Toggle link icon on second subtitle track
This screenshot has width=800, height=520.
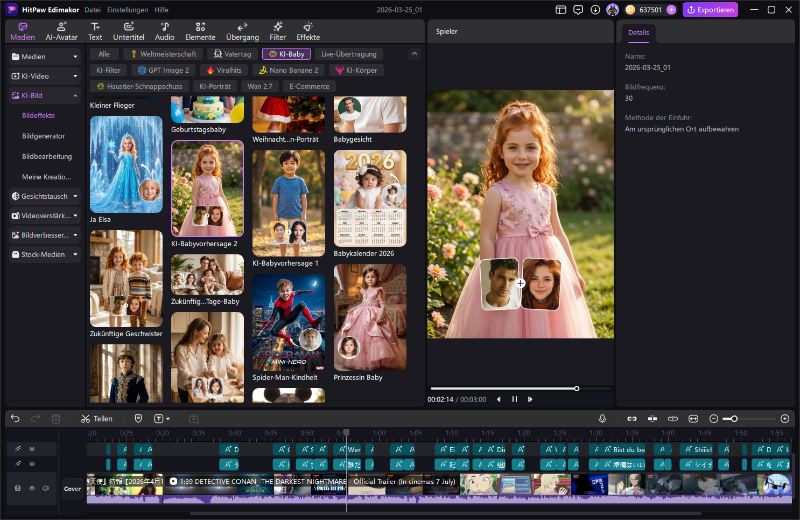[18, 464]
